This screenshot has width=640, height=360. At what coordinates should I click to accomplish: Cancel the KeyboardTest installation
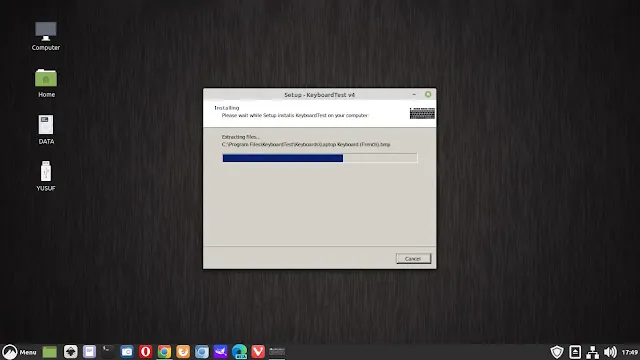413,259
